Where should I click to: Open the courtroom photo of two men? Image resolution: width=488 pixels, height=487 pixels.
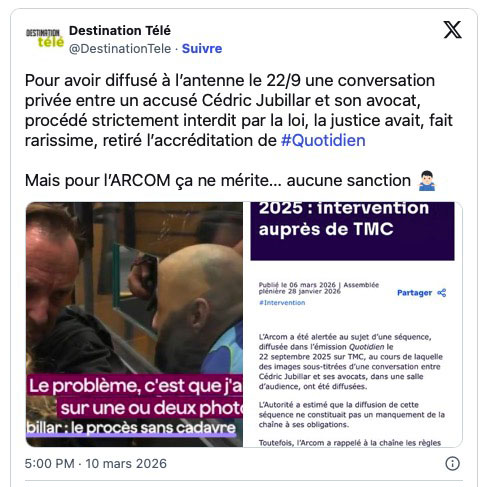click(x=134, y=324)
